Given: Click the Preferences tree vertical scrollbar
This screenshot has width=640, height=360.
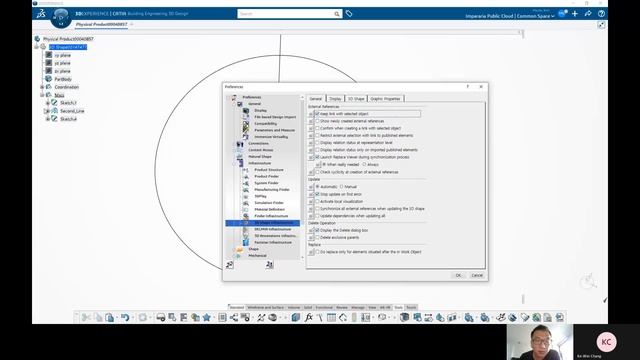Looking at the screenshot, I should coord(302,177).
